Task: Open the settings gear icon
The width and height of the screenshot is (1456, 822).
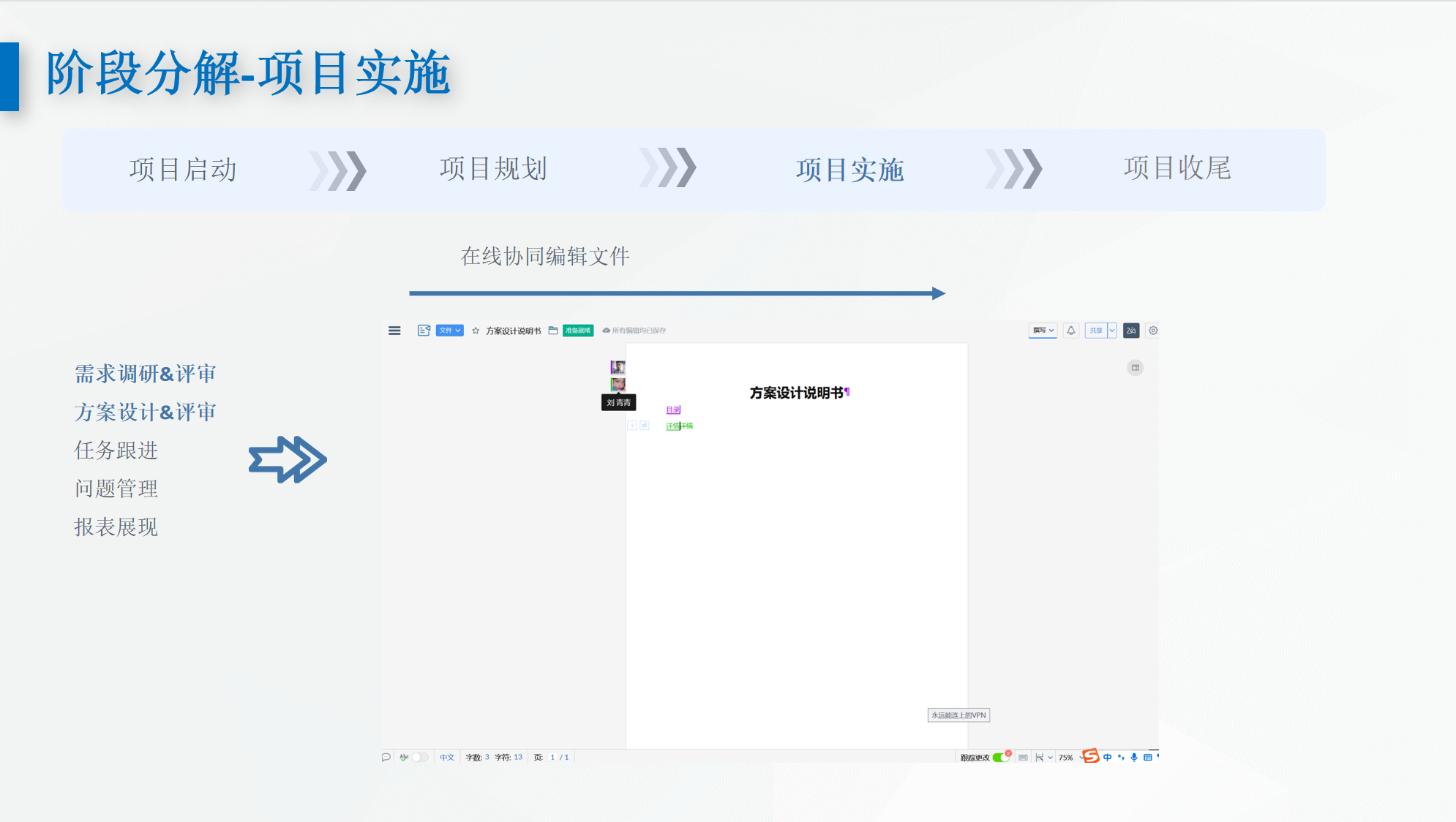Action: (1153, 331)
